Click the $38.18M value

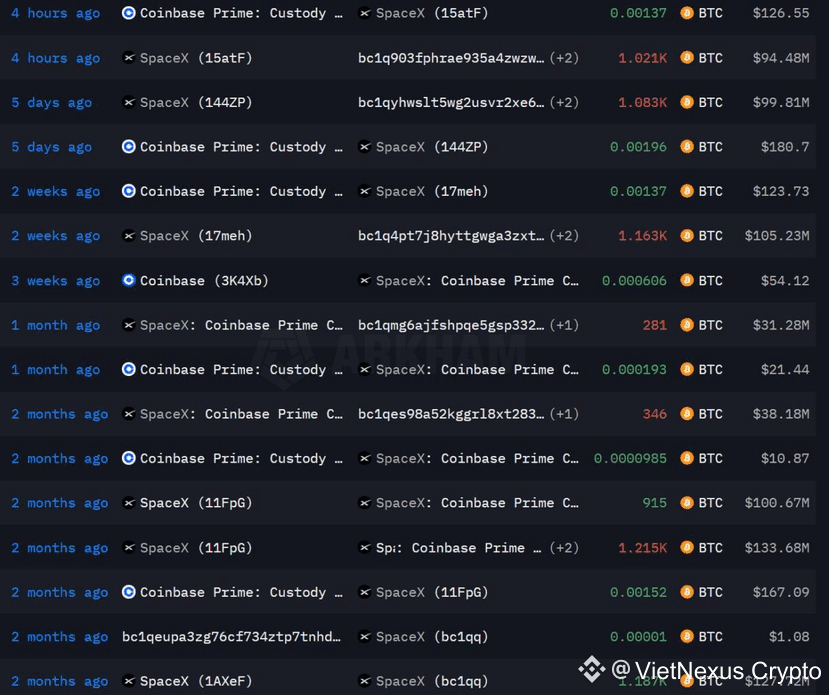tap(781, 413)
